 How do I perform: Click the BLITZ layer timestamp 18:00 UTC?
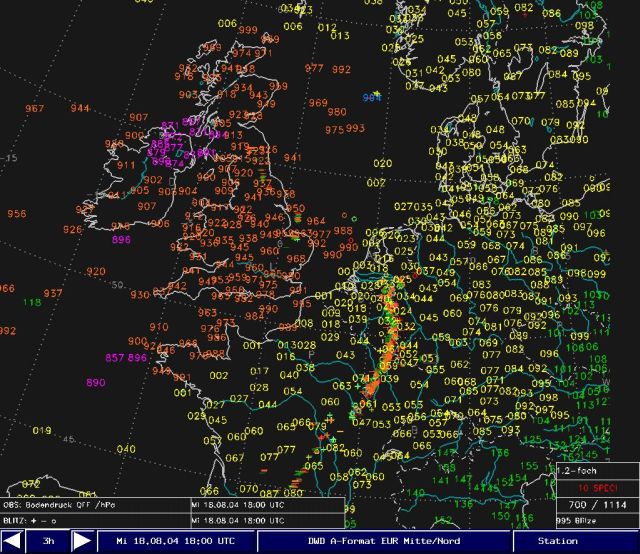coord(237,520)
